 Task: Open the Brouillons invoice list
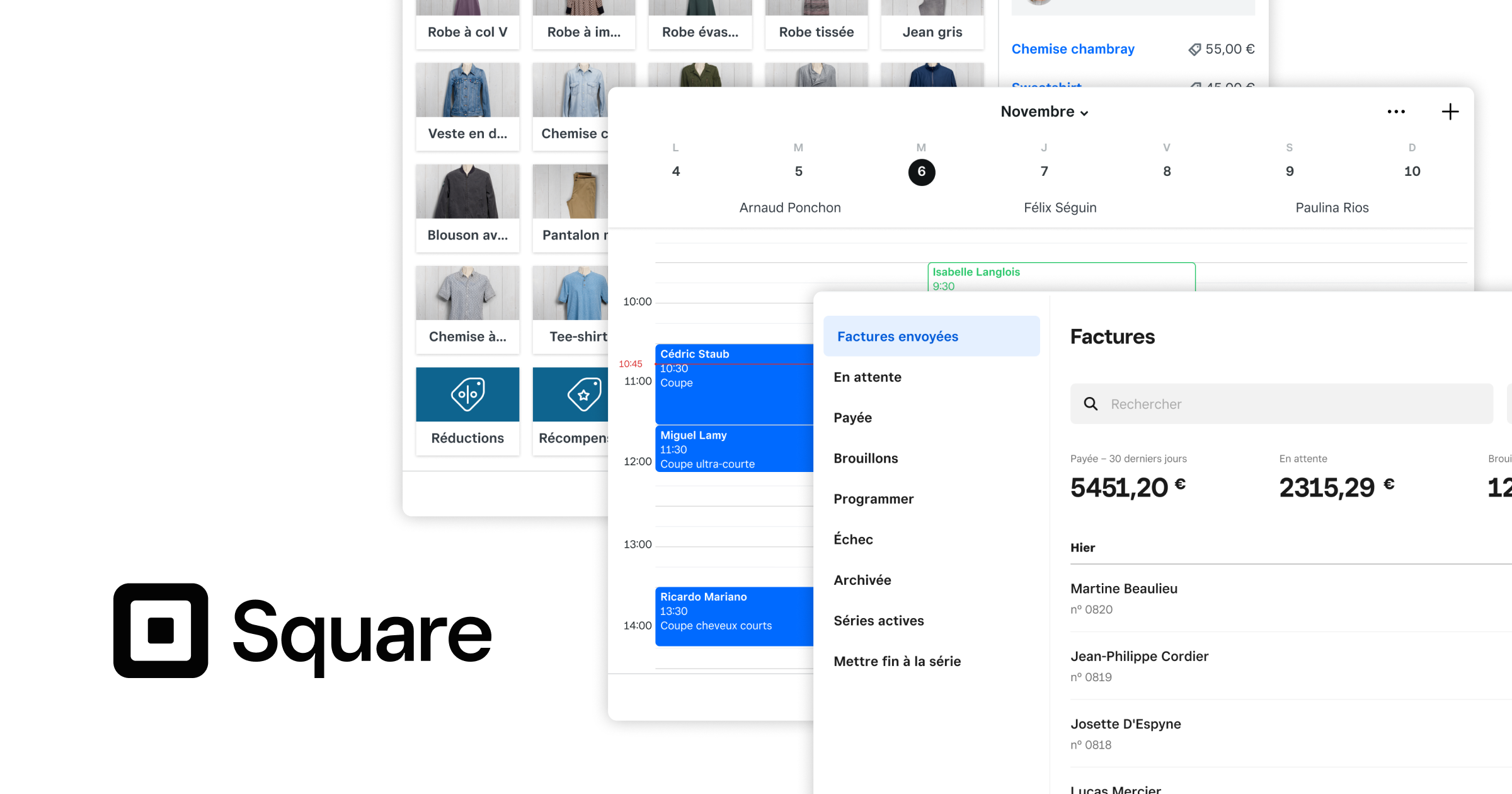pyautogui.click(x=866, y=457)
